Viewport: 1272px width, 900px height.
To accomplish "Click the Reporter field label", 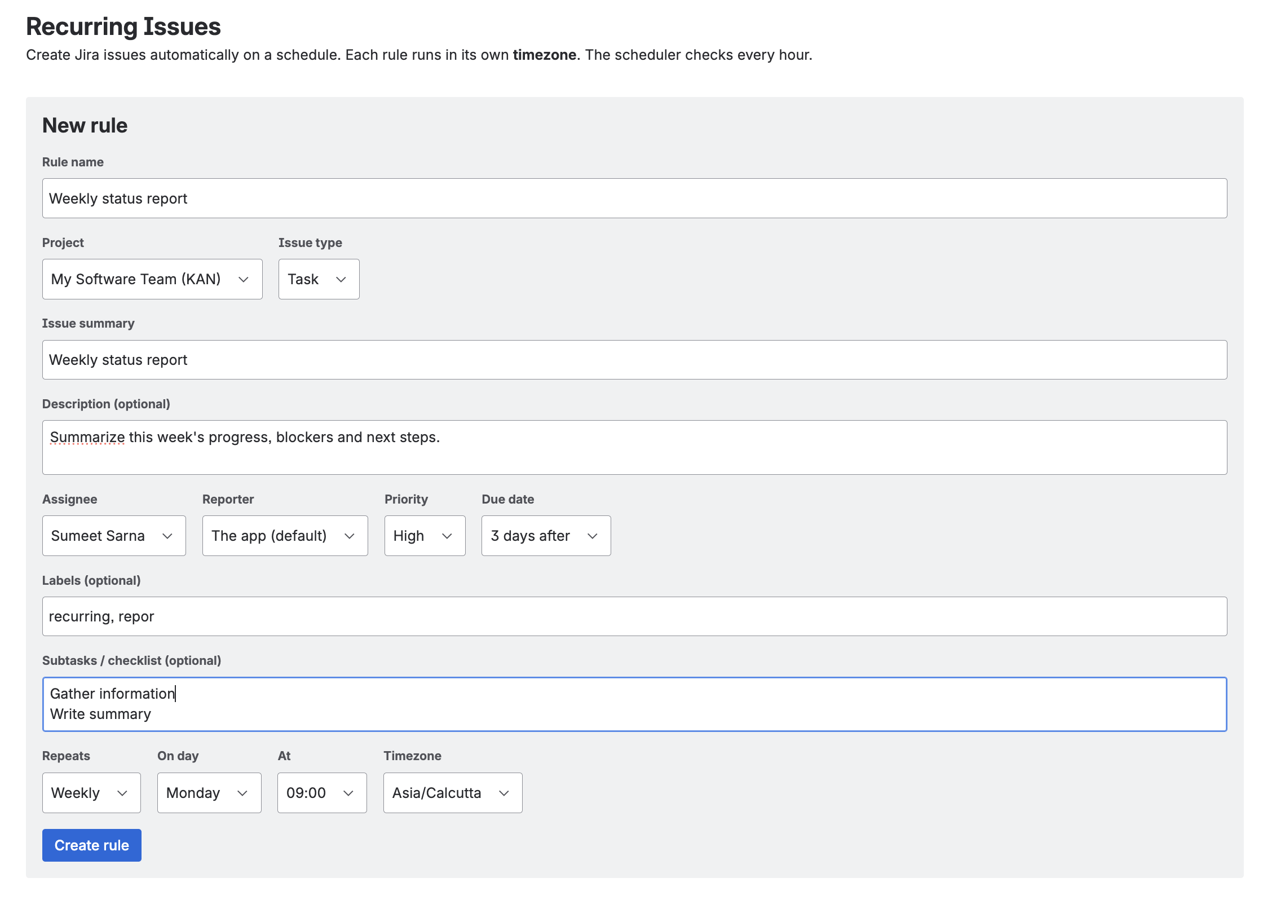I will pyautogui.click(x=228, y=499).
